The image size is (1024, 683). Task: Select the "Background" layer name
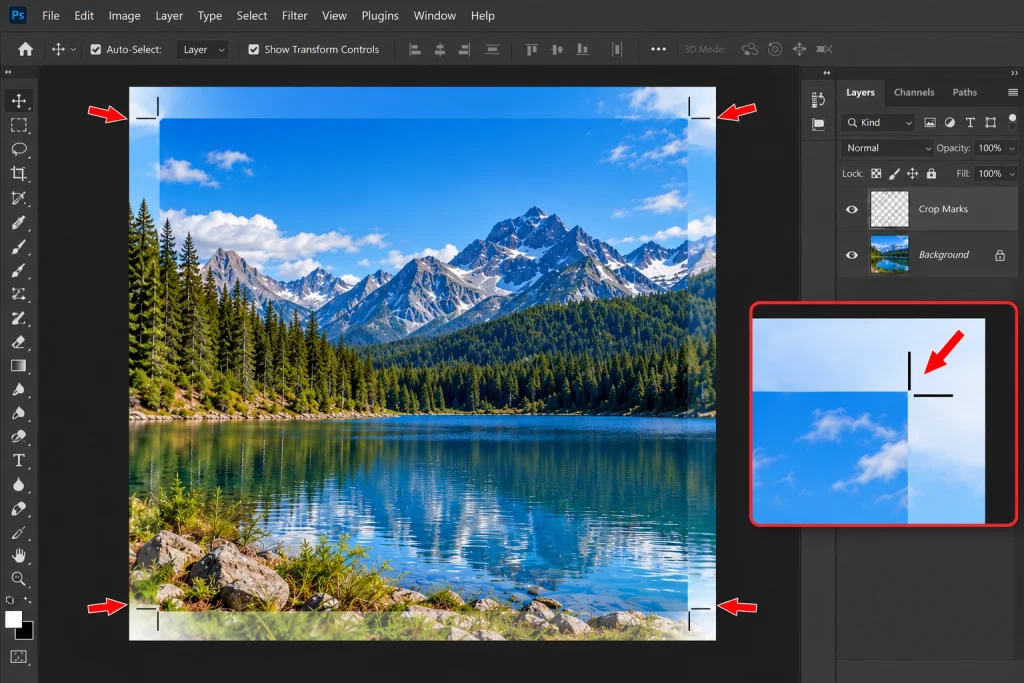click(x=944, y=255)
